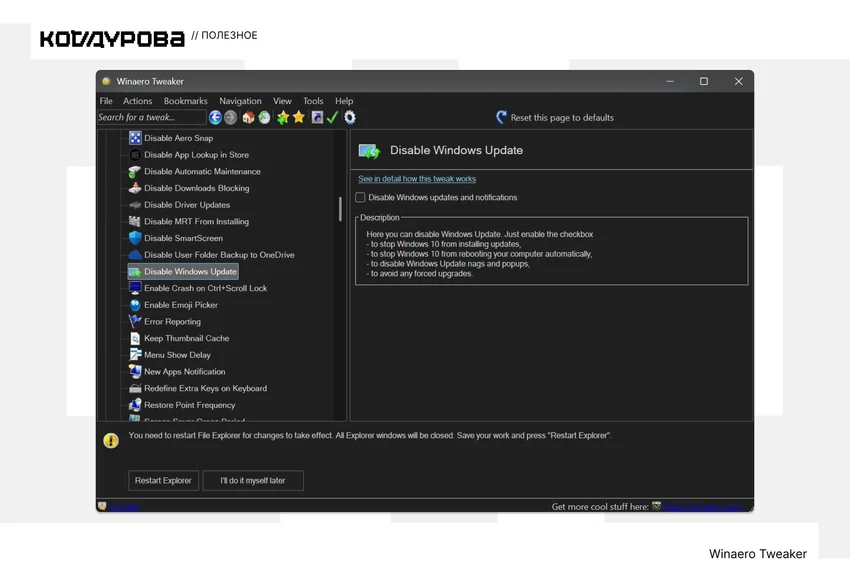Click the Disable App Lookup in Store icon

point(135,154)
